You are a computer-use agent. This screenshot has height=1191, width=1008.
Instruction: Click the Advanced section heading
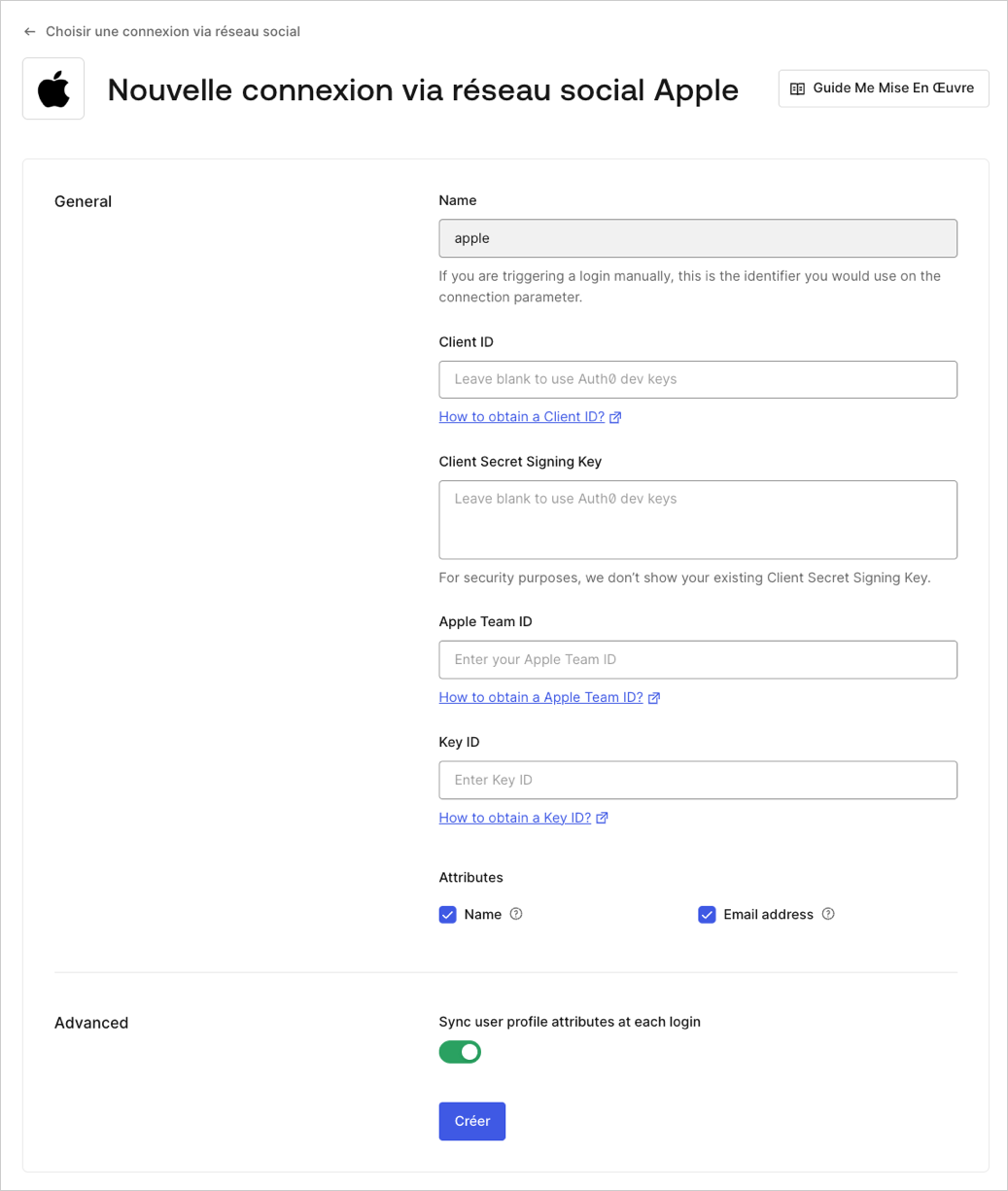91,1023
